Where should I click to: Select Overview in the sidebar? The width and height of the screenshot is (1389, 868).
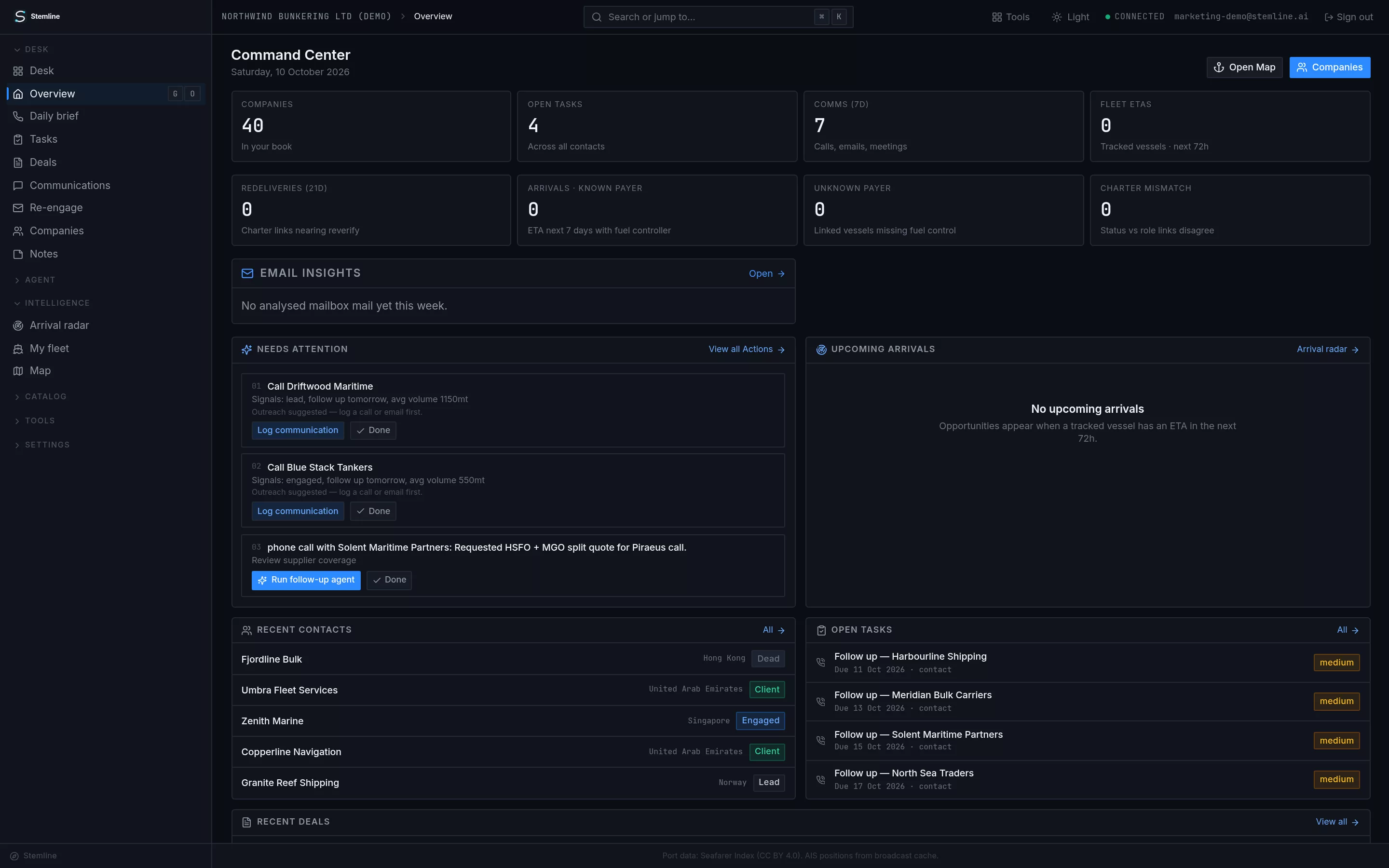pyautogui.click(x=106, y=94)
